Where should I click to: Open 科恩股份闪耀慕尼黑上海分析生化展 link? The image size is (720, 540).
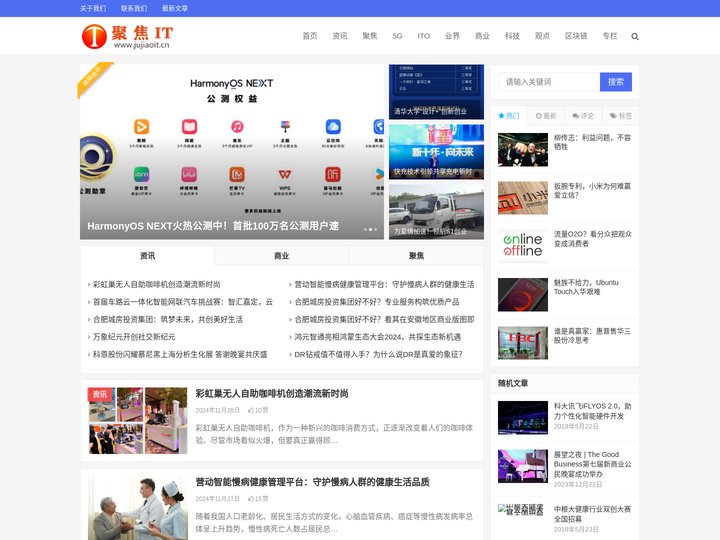180,354
